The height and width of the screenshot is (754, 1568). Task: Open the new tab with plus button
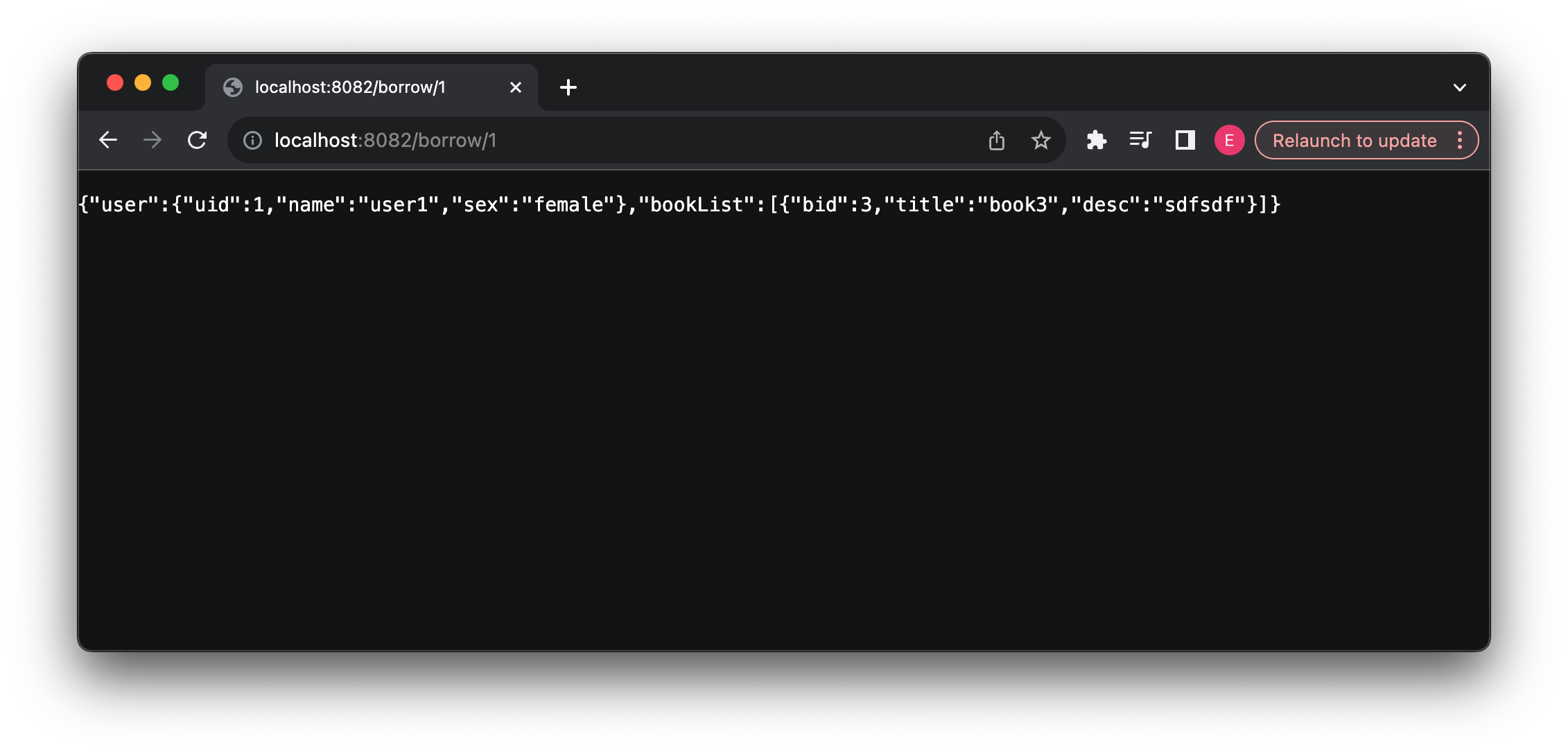[568, 87]
